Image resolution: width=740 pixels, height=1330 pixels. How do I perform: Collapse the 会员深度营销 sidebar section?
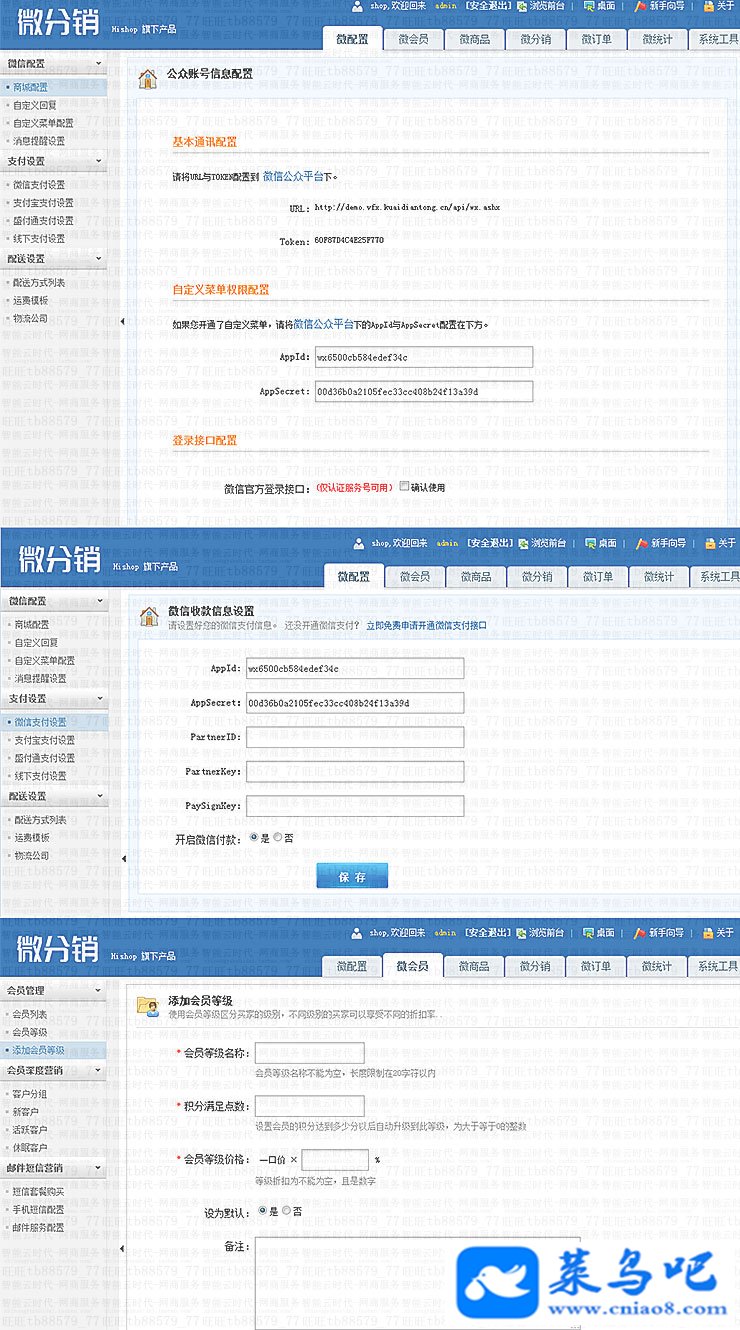pyautogui.click(x=98, y=1070)
